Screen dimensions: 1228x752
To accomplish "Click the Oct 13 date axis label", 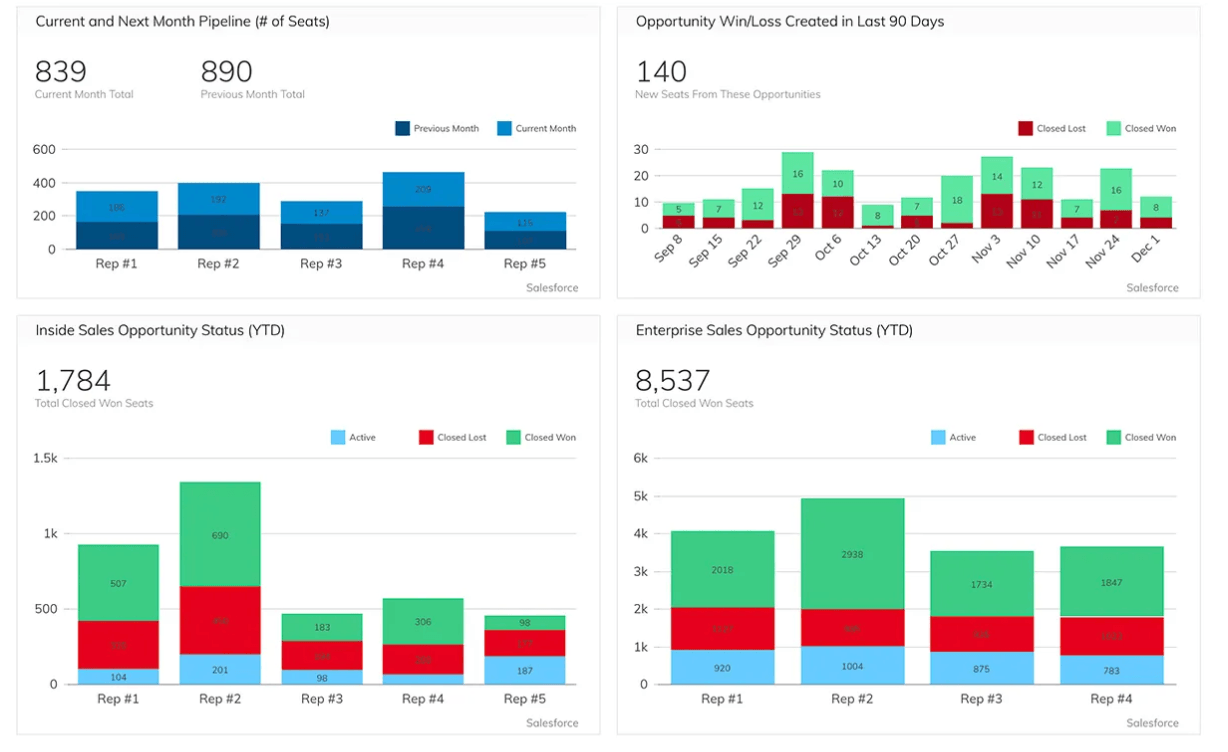I will point(866,252).
